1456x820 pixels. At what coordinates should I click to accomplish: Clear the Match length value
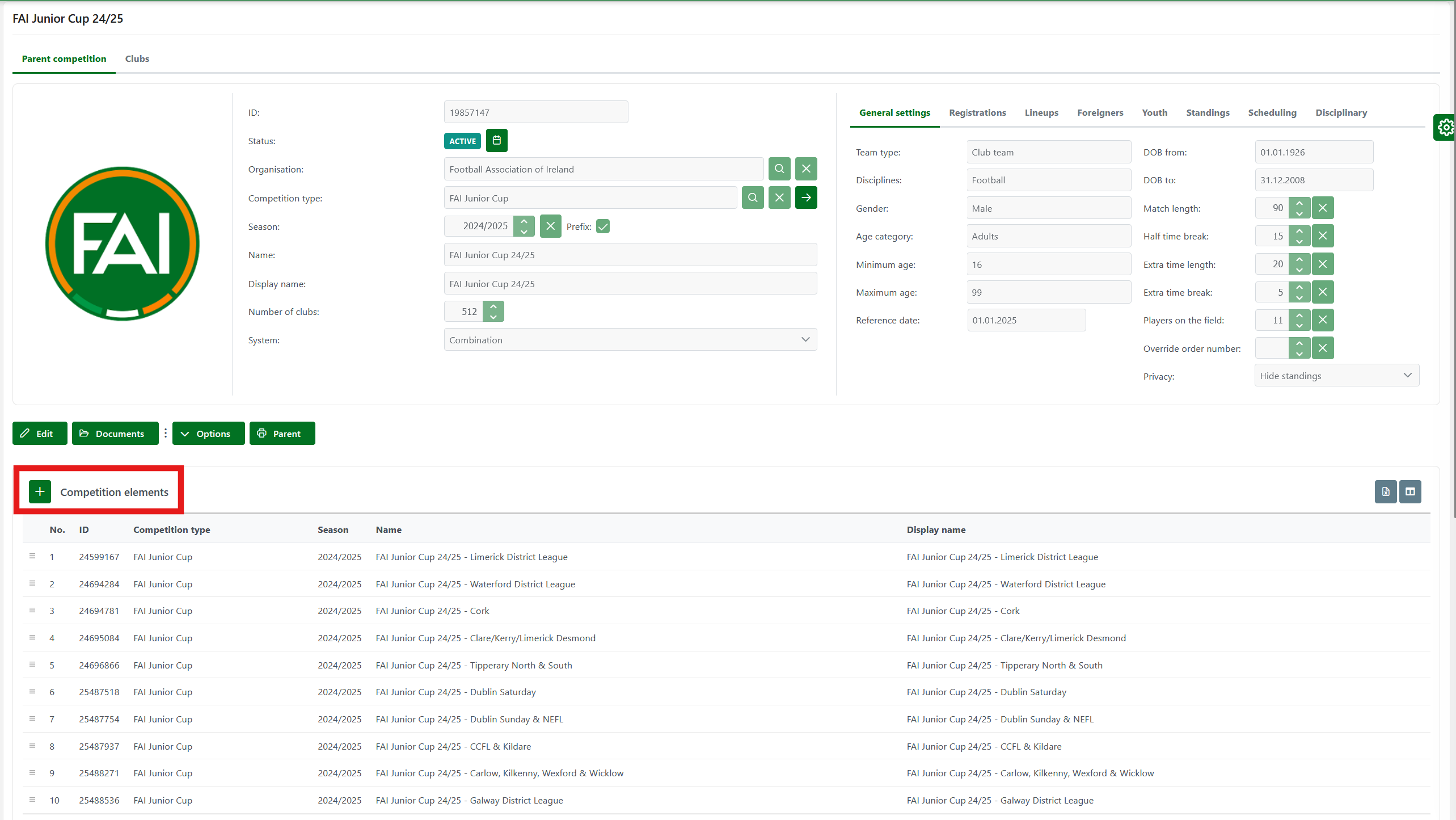coord(1323,208)
